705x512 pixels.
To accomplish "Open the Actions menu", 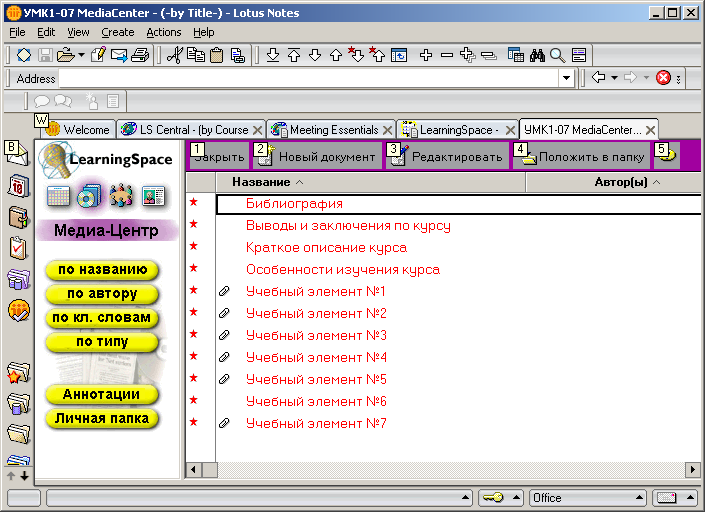I will click(164, 32).
